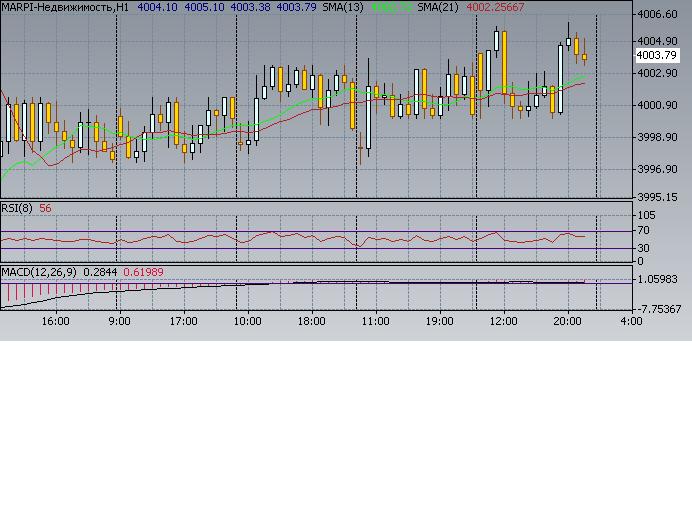Screen dimensions: 692x512
Task: Click the 20:00 time axis label
Action: pyautogui.click(x=567, y=321)
